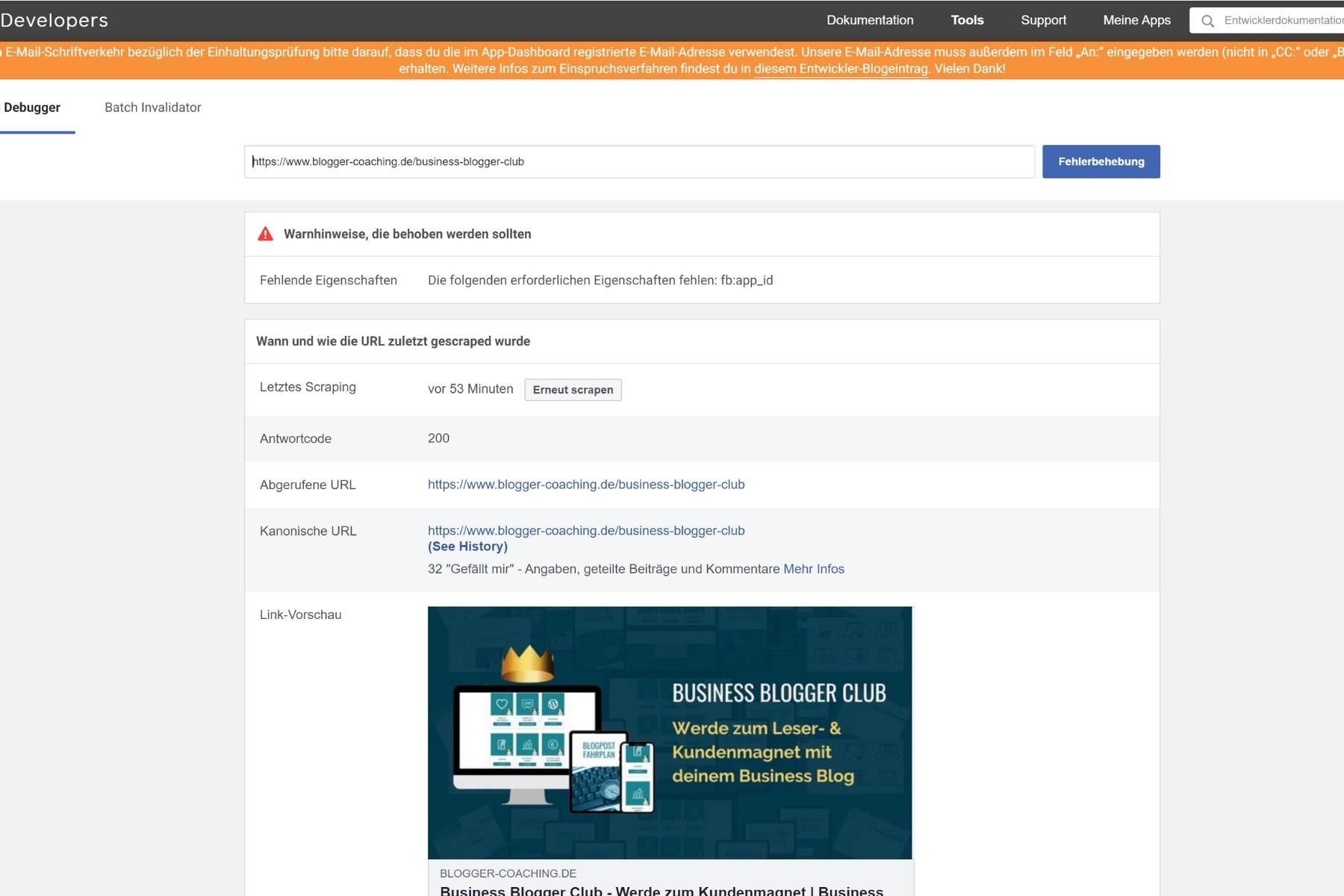The height and width of the screenshot is (896, 1344).
Task: Click the Warnhinweise, die behoben werden sollten heading
Action: point(408,234)
